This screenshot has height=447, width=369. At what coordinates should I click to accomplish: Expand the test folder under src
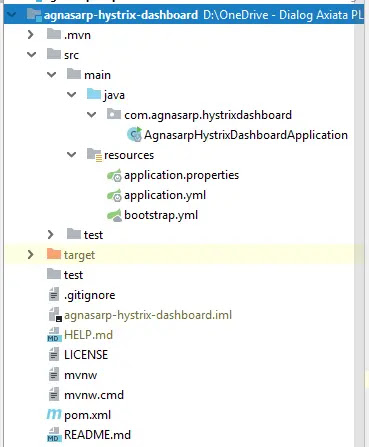coord(51,235)
